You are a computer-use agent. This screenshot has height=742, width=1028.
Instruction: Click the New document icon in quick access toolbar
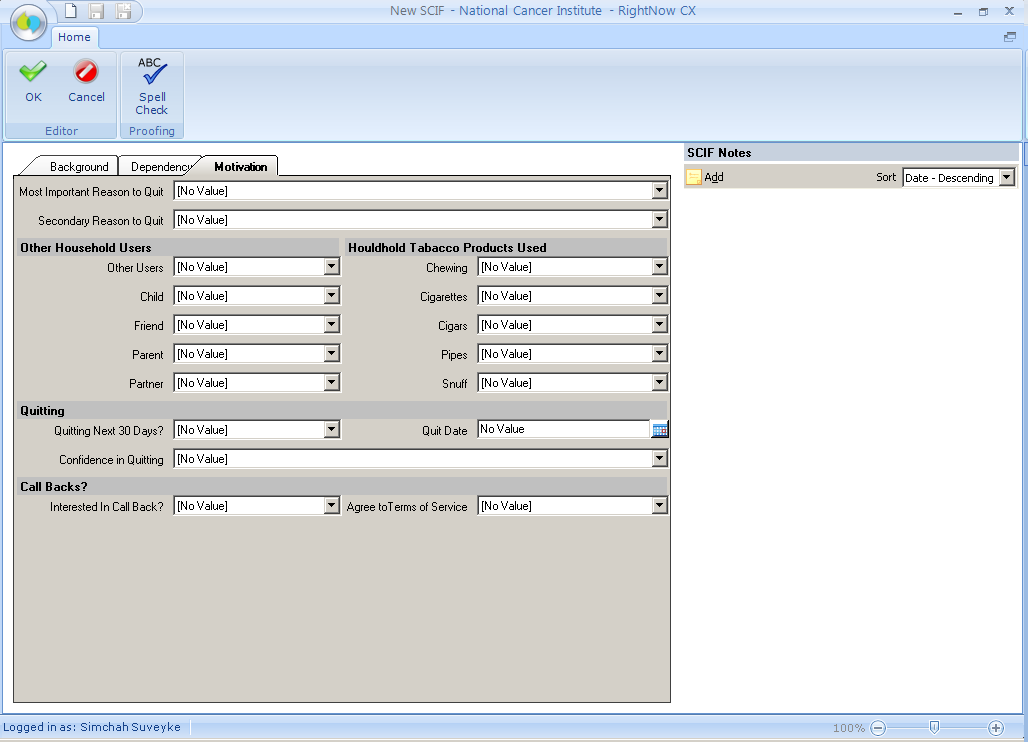(x=71, y=12)
